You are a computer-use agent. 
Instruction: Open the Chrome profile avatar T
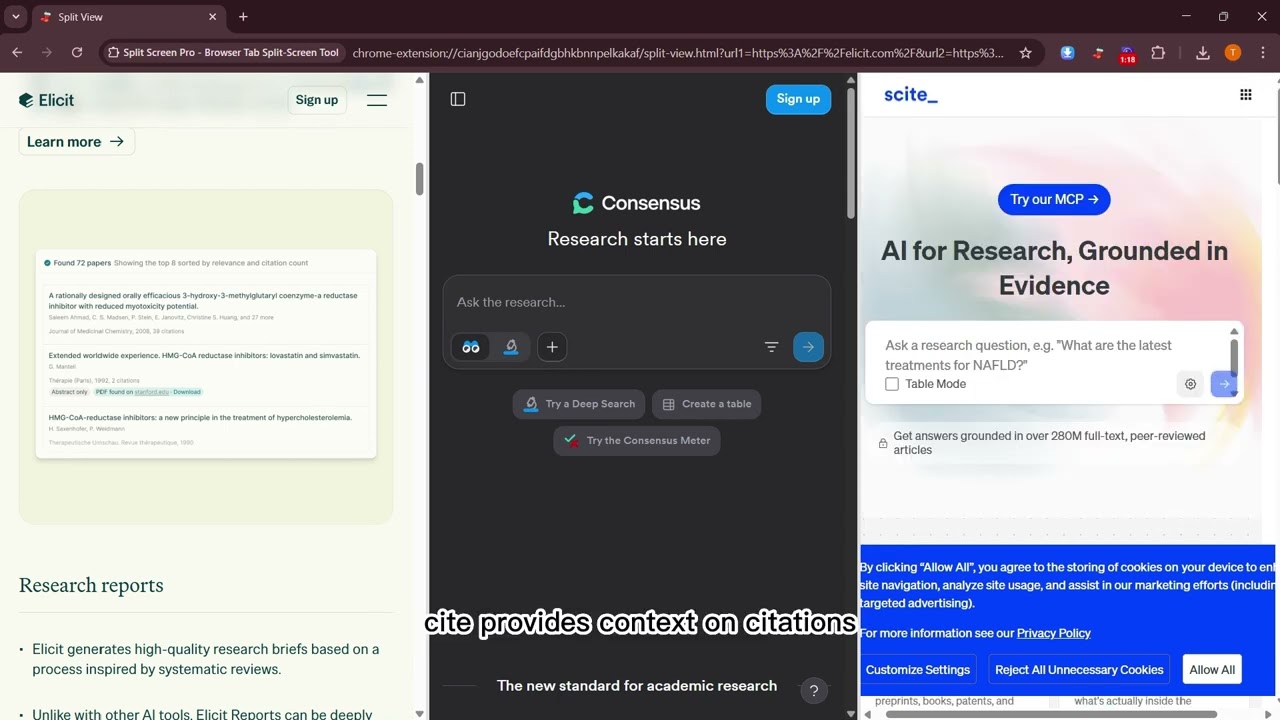click(x=1233, y=53)
